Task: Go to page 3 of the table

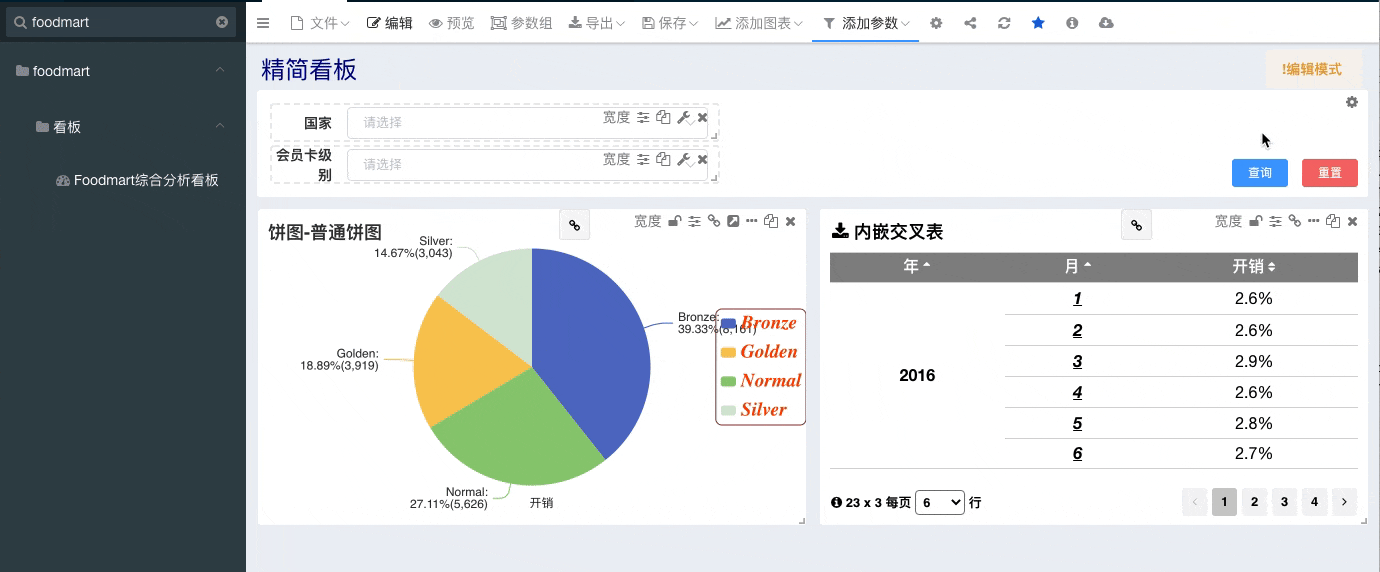Action: (1285, 502)
